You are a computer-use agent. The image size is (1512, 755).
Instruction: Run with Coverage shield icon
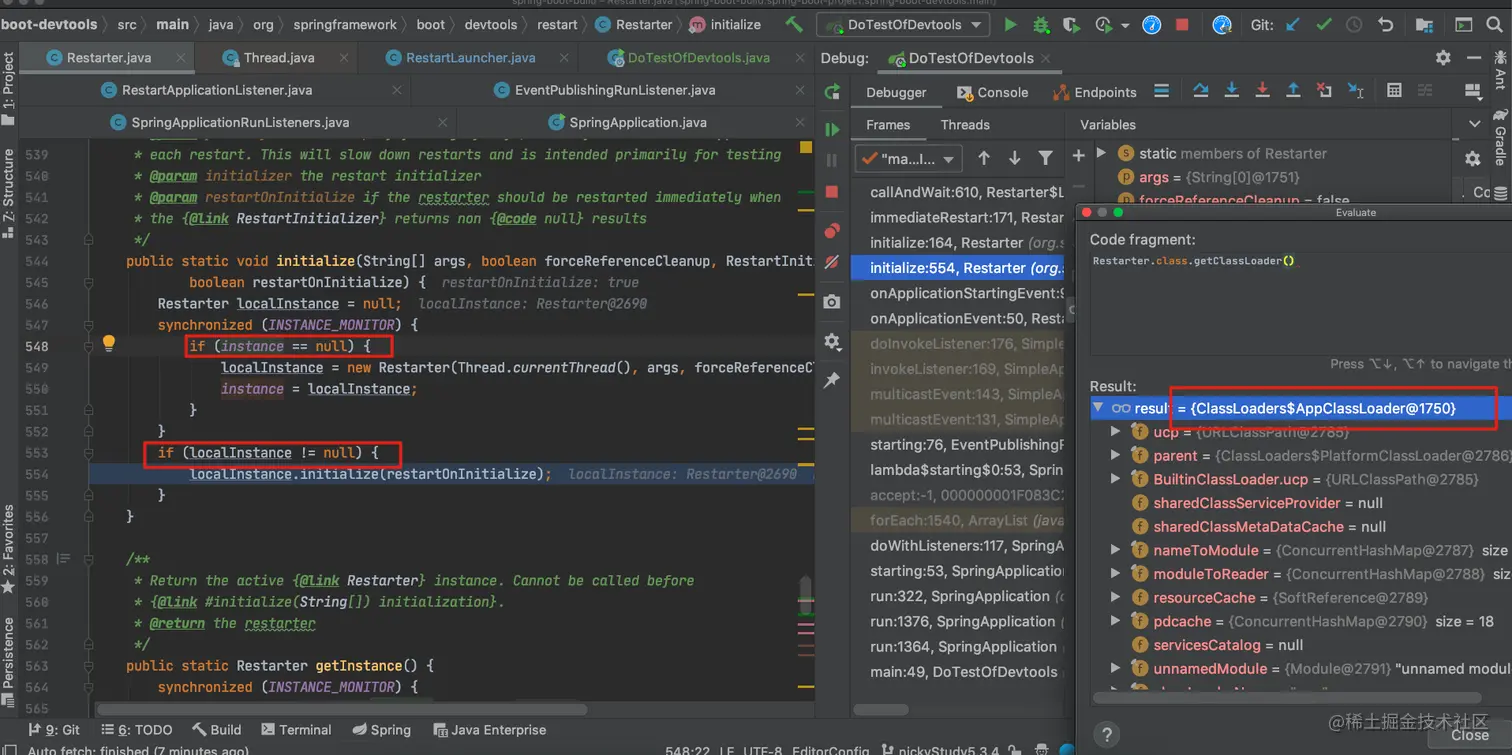click(x=1071, y=24)
